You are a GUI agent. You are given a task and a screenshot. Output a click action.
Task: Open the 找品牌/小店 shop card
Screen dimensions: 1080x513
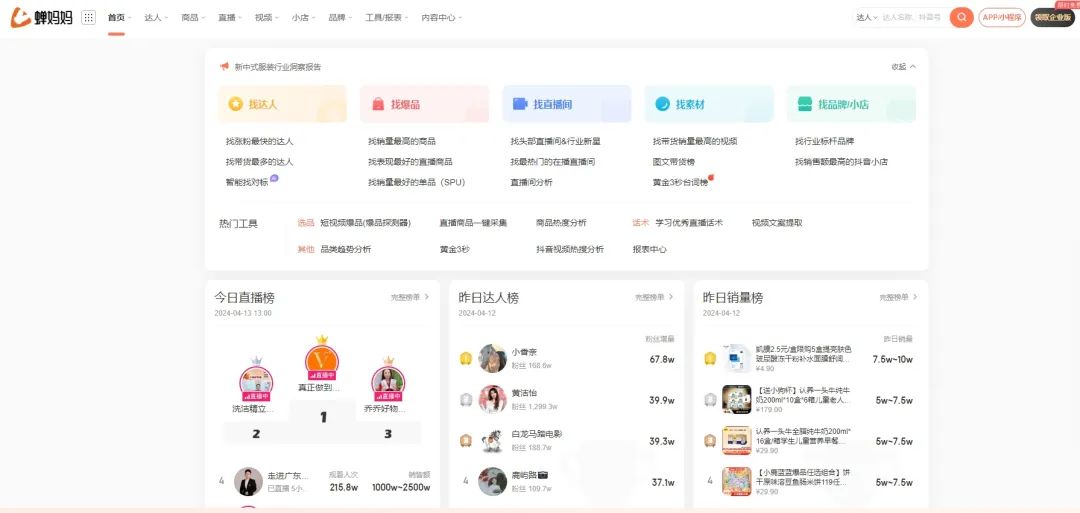click(851, 104)
